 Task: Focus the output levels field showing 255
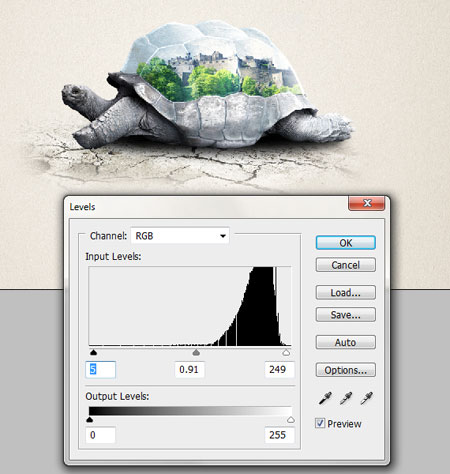click(x=279, y=435)
